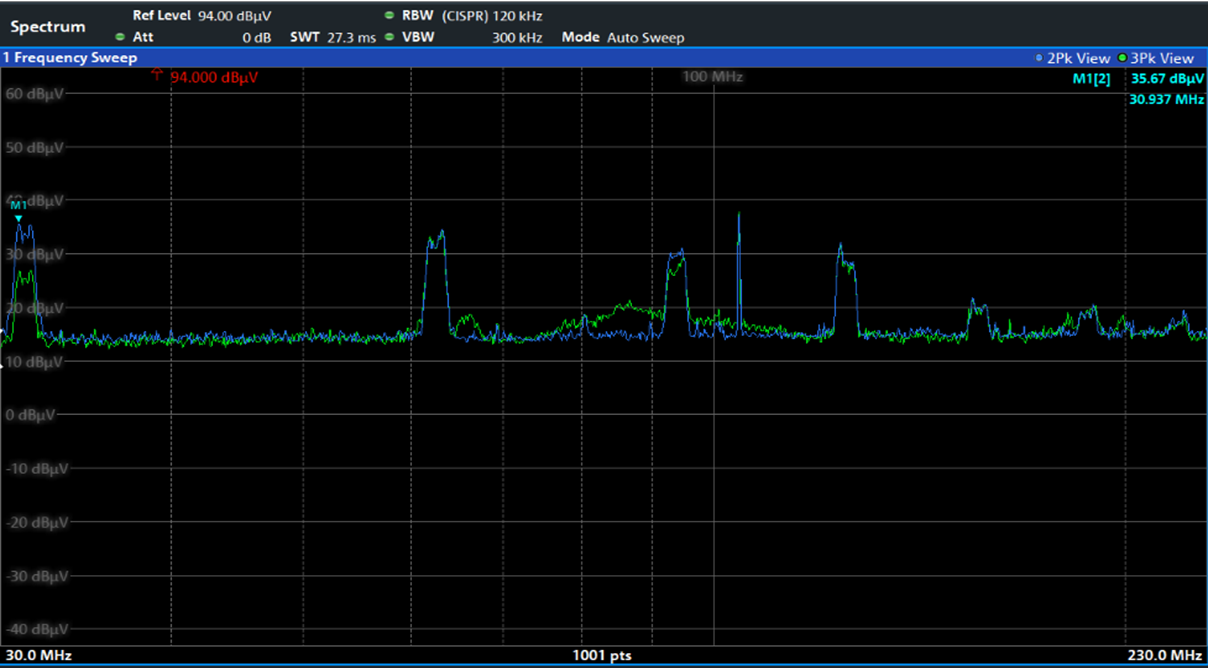Viewport: 1208px width, 668px height.
Task: Click the 30.0 MHz start frequency label
Action: [38, 655]
